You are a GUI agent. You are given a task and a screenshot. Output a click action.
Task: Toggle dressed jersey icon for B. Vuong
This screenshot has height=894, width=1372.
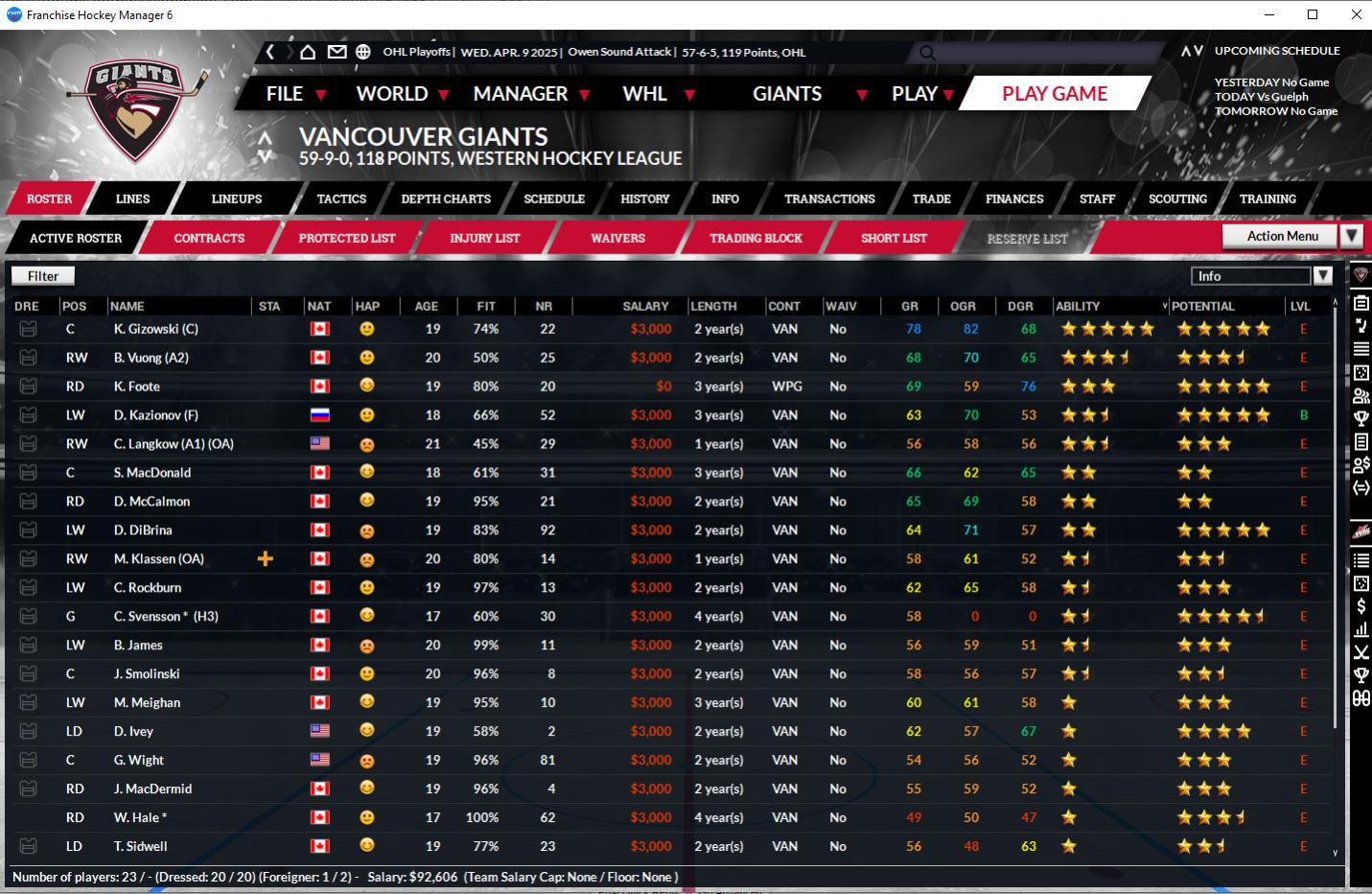[28, 358]
